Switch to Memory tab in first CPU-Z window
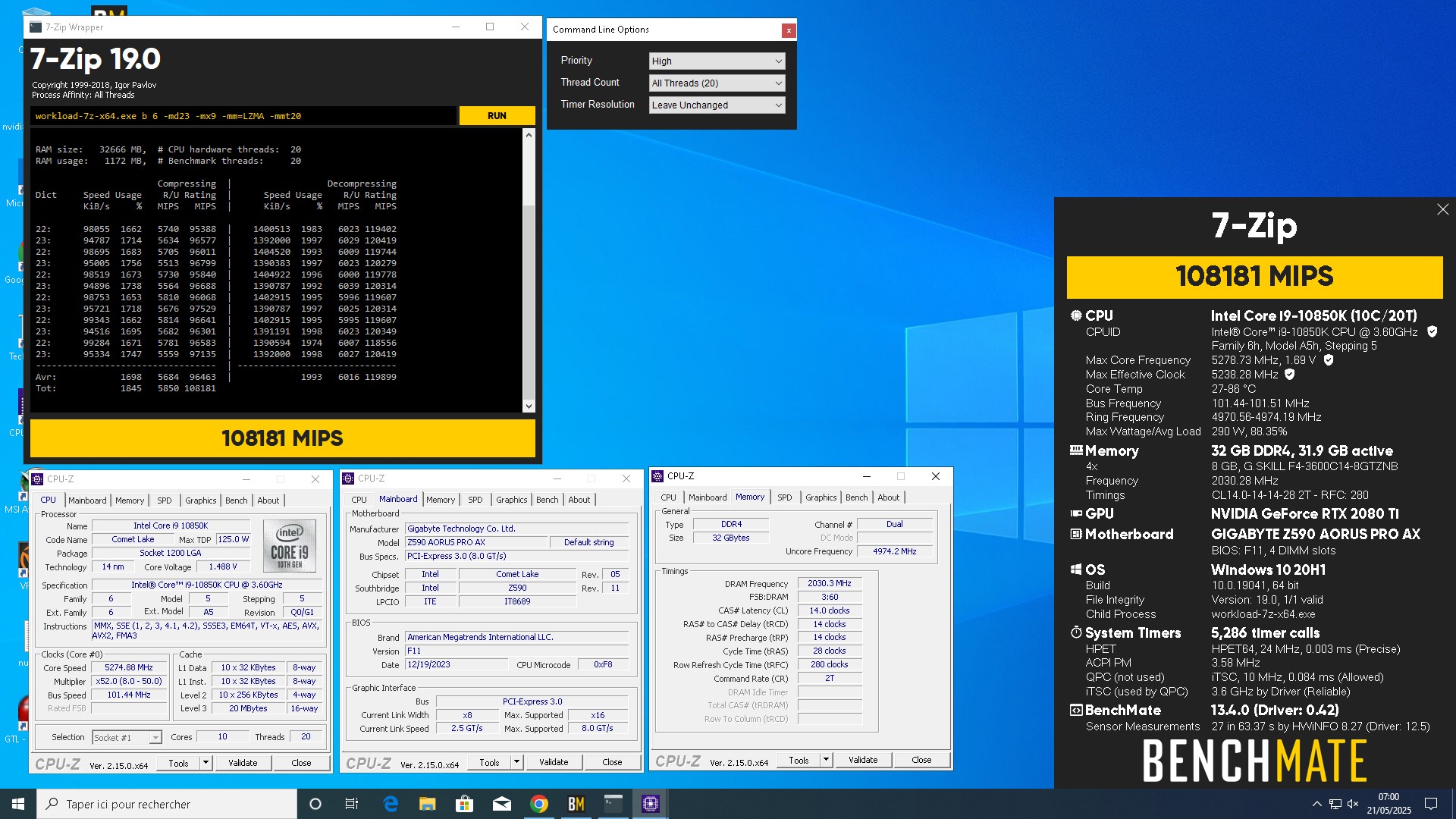1456x819 pixels. [130, 500]
